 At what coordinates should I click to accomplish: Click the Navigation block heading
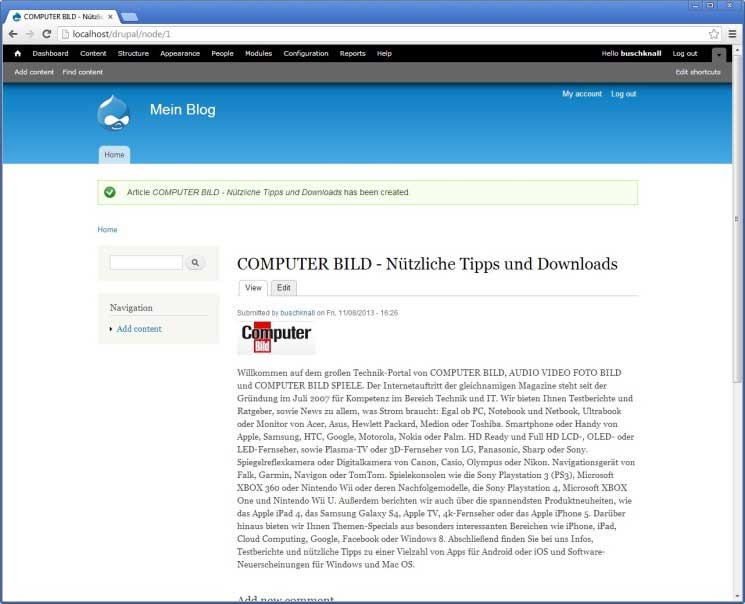click(131, 308)
